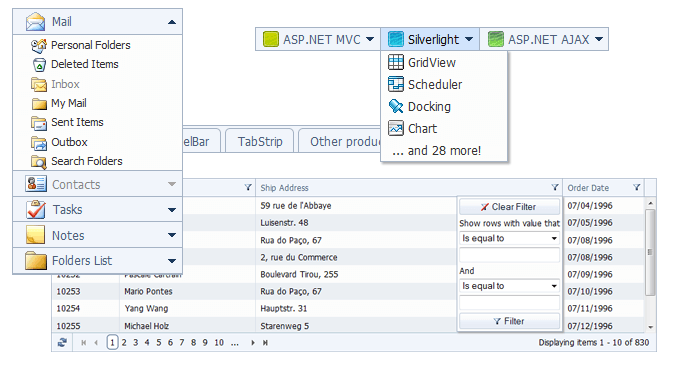Click the ASP.NET MVC yellow-green icon
This screenshot has width=673, height=376.
click(x=271, y=39)
